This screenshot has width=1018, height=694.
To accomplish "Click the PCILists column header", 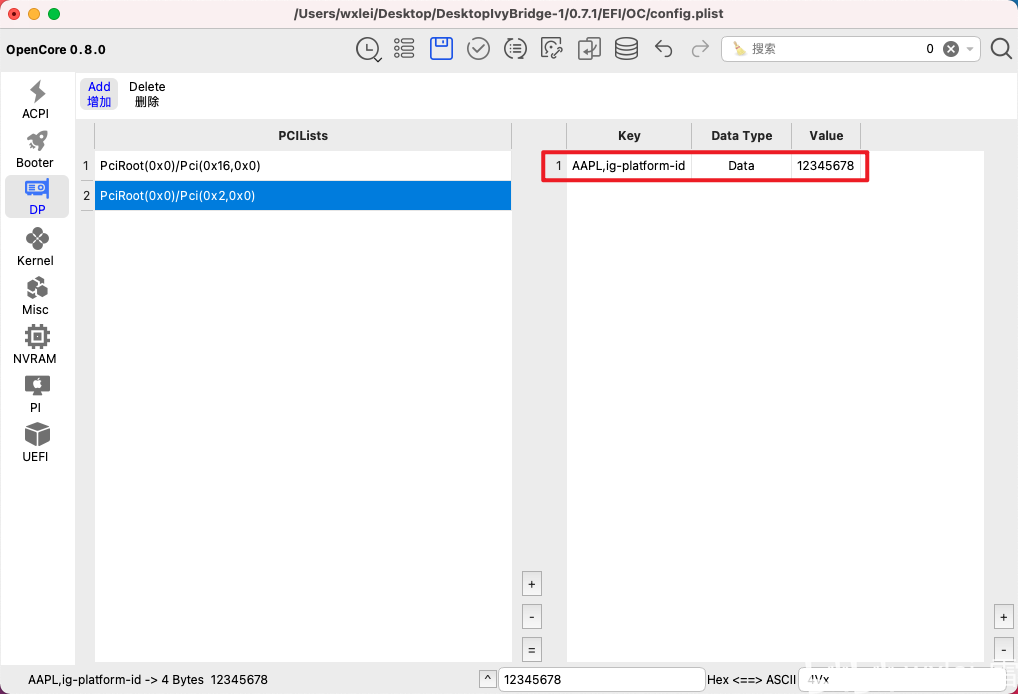I will coord(303,136).
